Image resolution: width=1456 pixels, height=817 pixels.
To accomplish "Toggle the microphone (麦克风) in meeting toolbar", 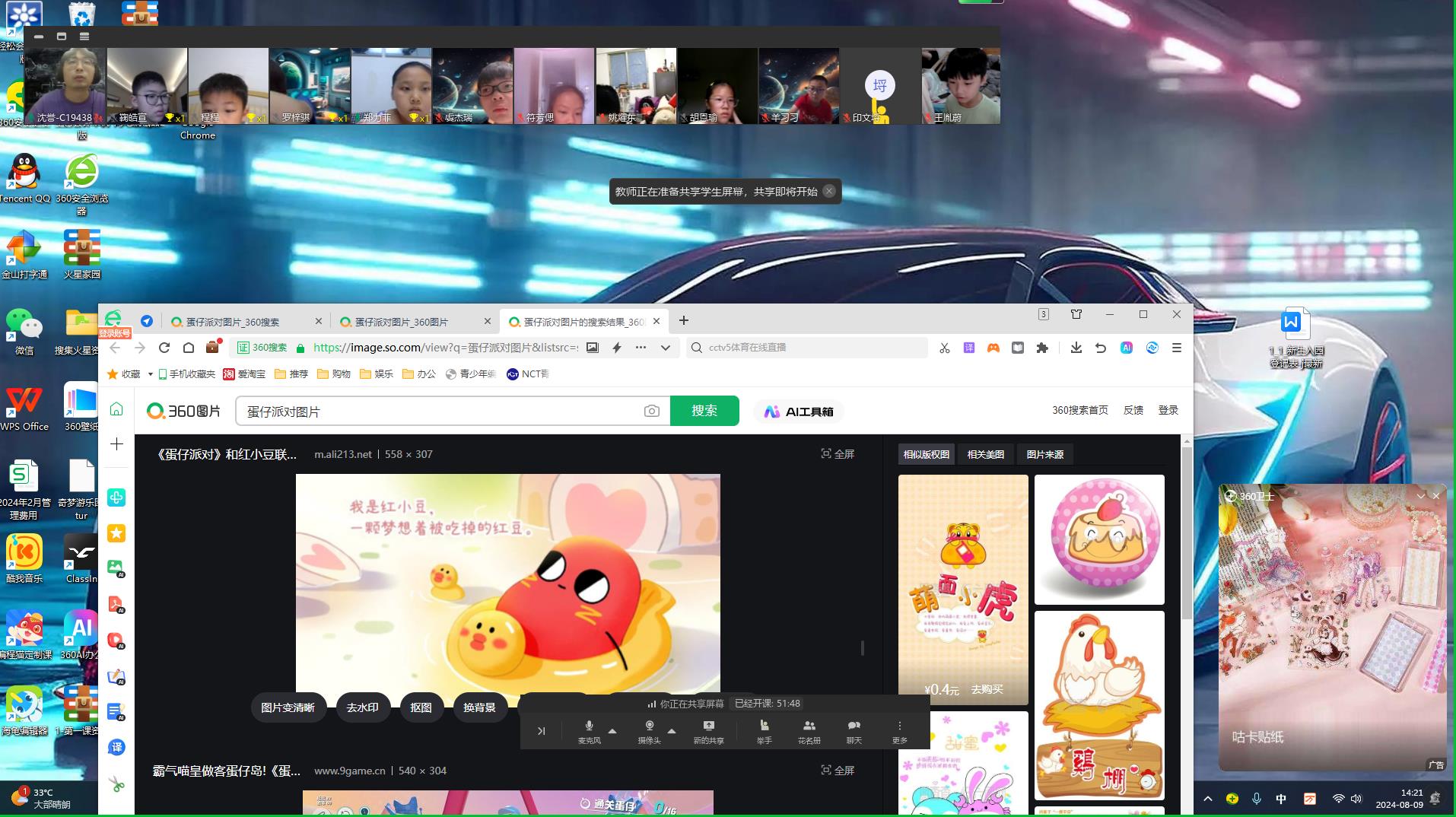I will click(x=589, y=731).
